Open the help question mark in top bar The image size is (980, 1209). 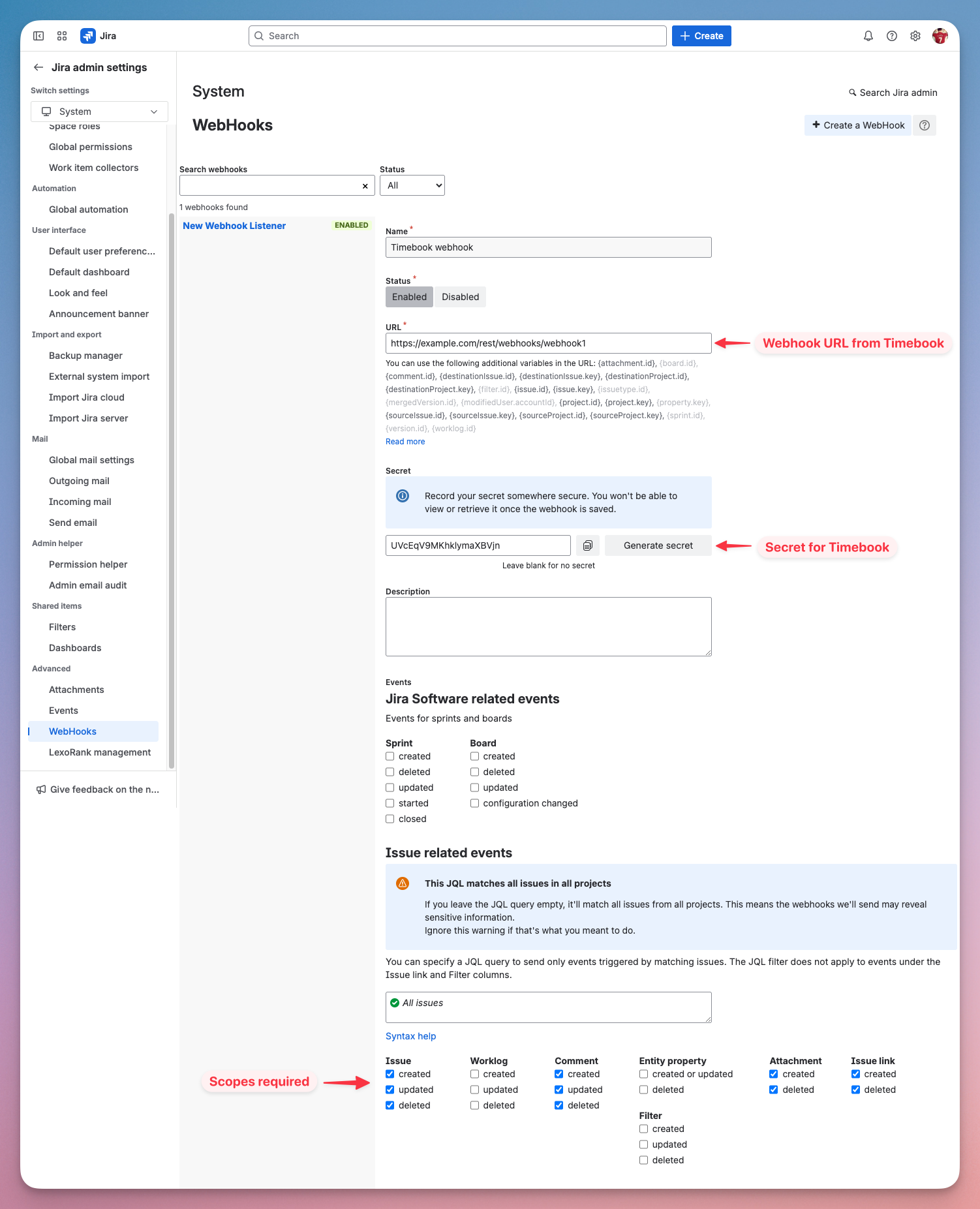pos(891,36)
